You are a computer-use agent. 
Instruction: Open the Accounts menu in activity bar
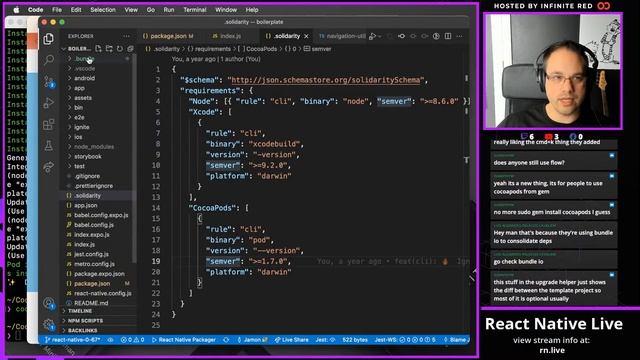(x=49, y=303)
